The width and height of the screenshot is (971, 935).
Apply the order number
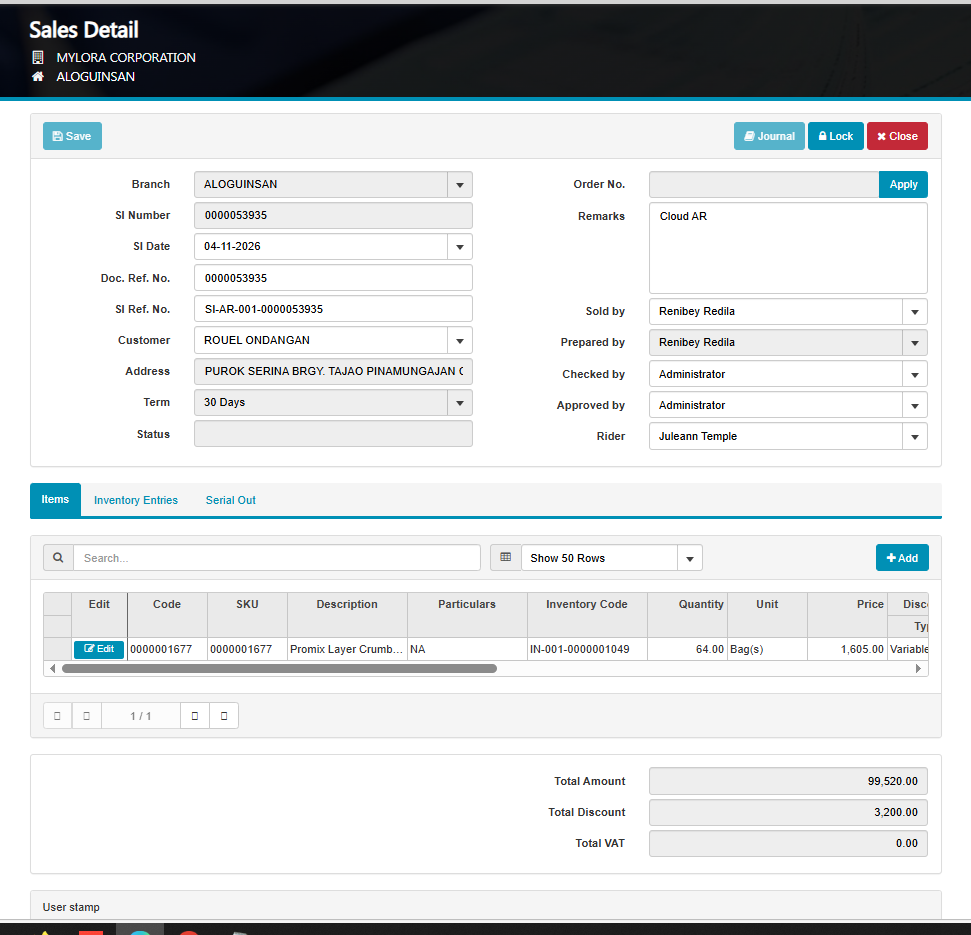903,185
